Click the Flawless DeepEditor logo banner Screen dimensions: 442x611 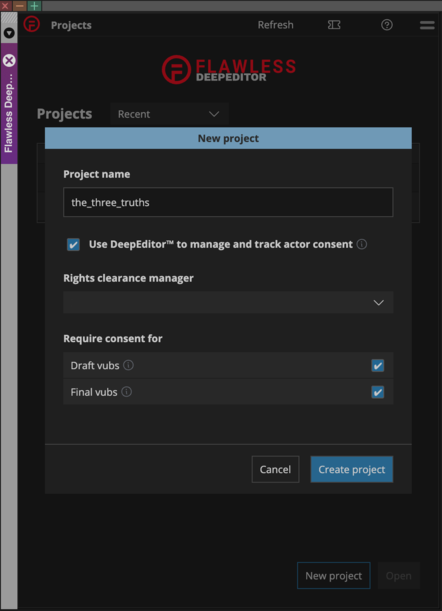coord(229,70)
